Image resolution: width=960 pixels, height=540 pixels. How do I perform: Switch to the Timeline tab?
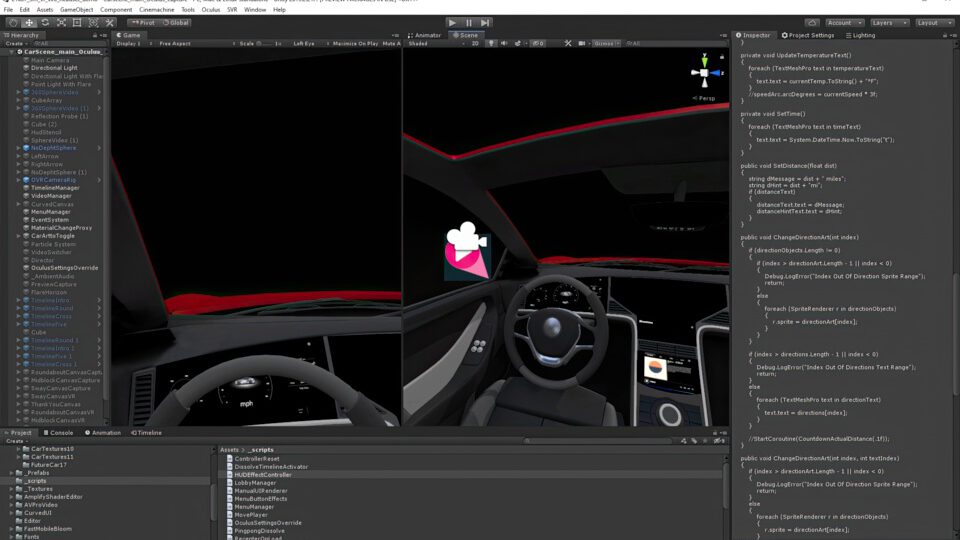tap(147, 432)
